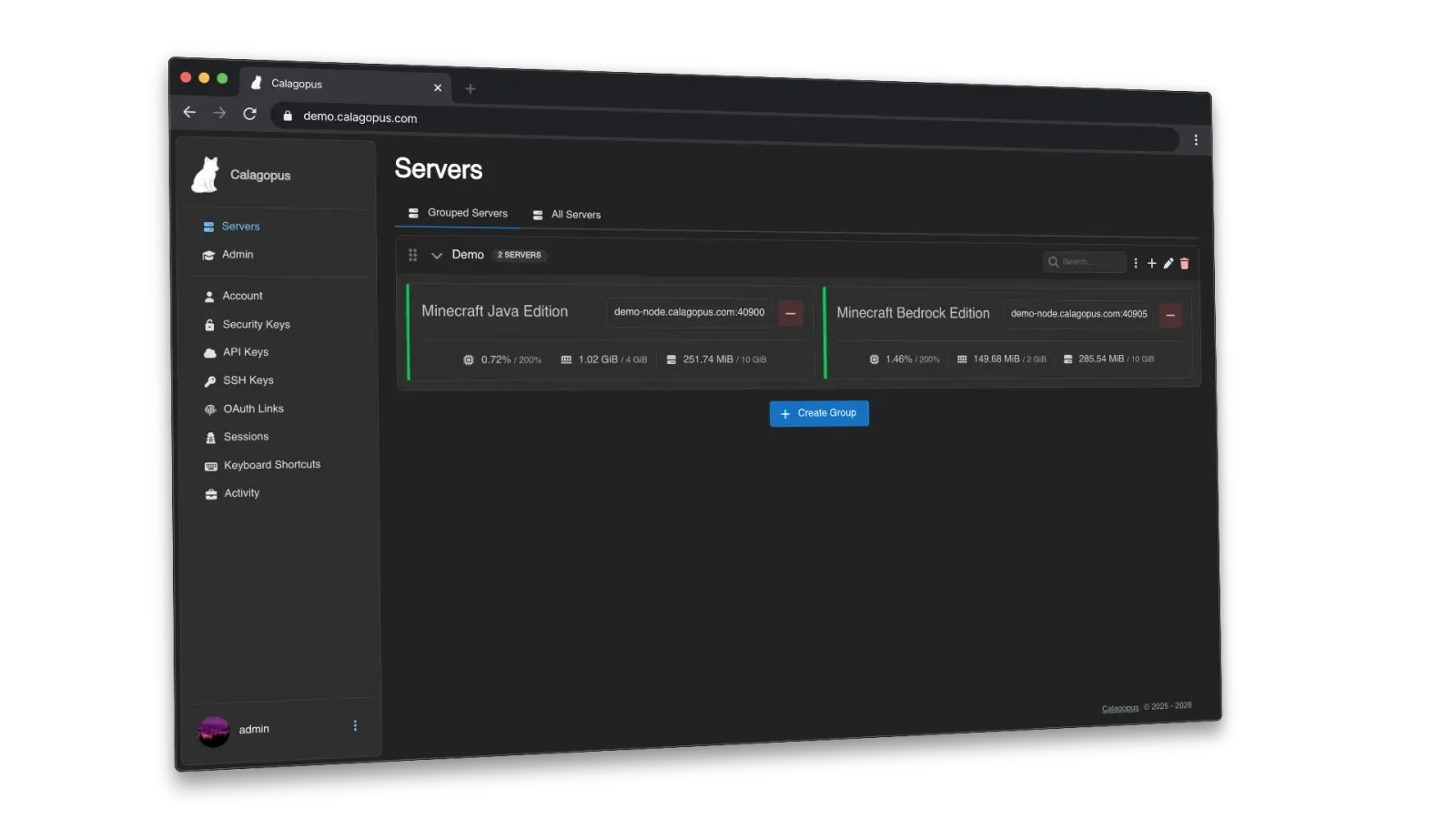
Task: Click disk icon beside 285.54 MiB
Action: pyautogui.click(x=1067, y=359)
